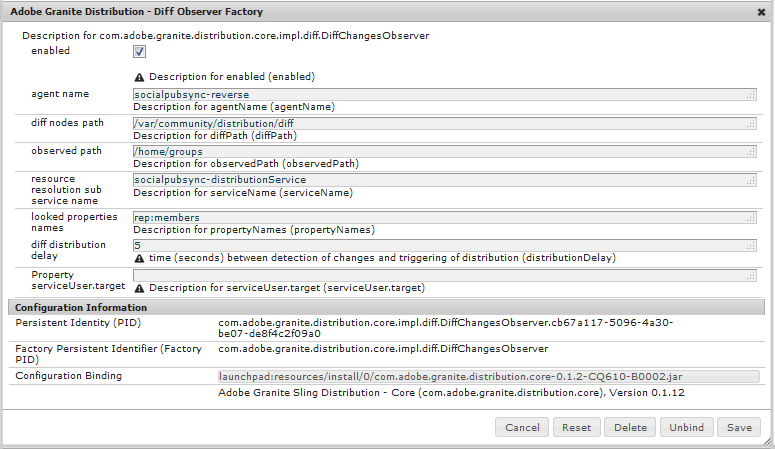775x449 pixels.
Task: Click the DiffChangesObserver description line at top
Action: click(x=226, y=36)
